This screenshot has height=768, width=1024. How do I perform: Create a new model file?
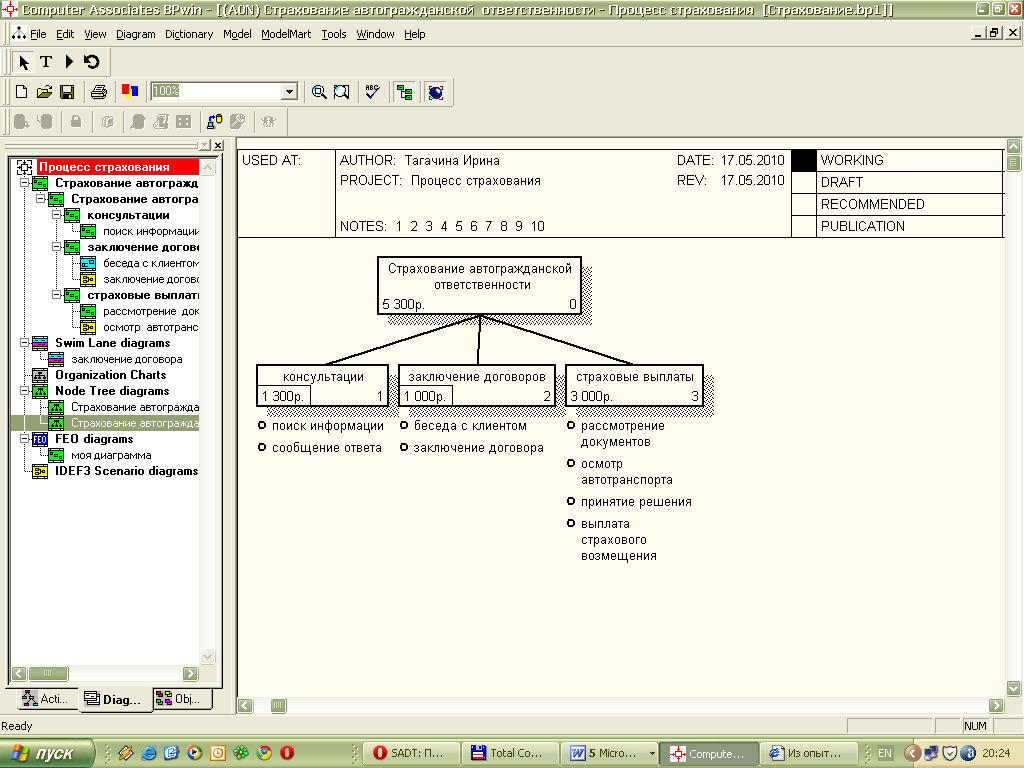click(x=22, y=92)
